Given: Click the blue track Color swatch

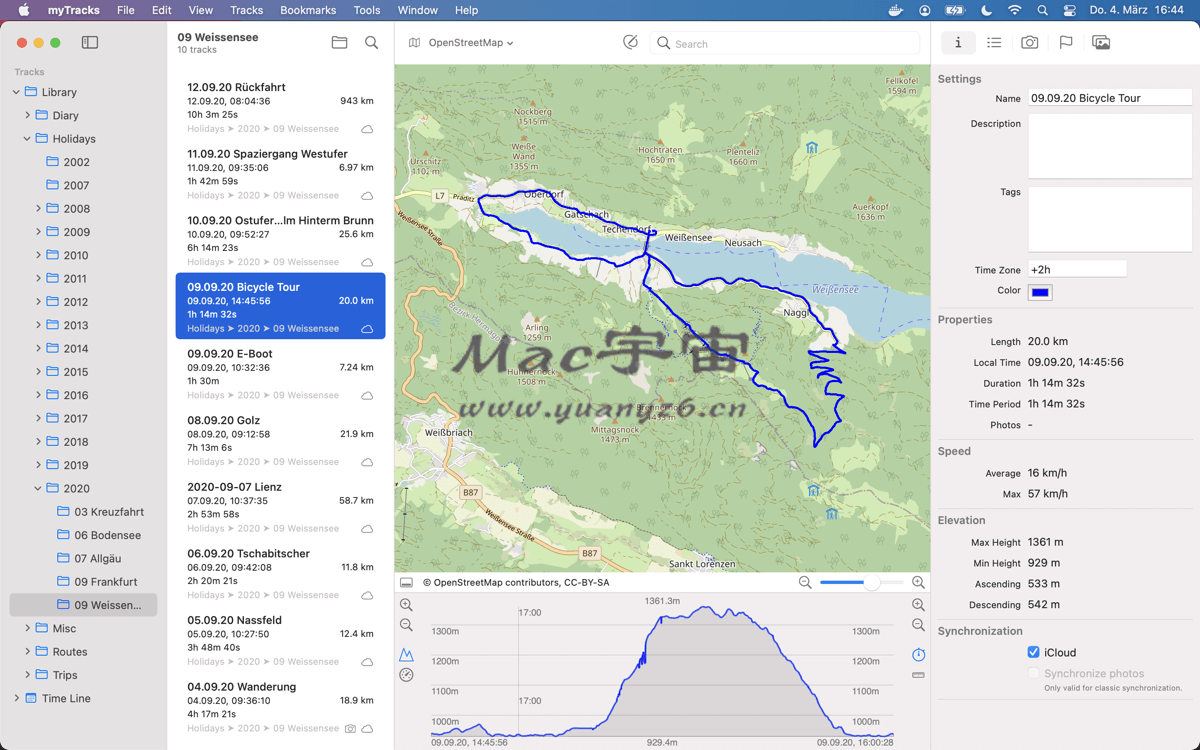Looking at the screenshot, I should tap(1040, 292).
